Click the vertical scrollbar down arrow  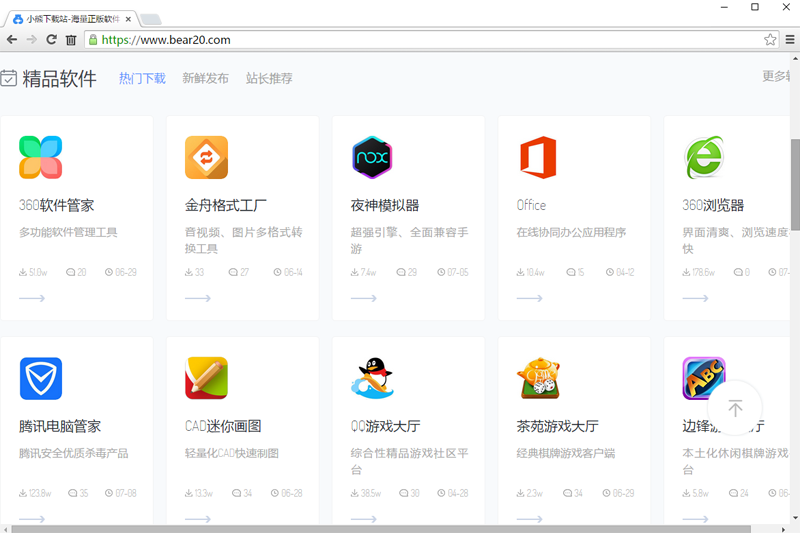tap(795, 518)
